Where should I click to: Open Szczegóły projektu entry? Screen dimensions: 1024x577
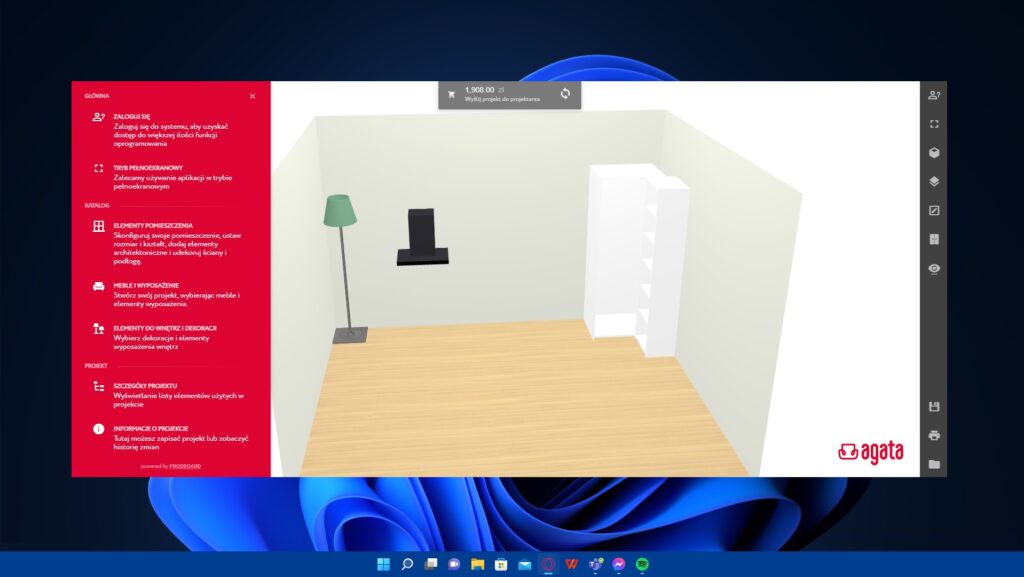[170, 395]
